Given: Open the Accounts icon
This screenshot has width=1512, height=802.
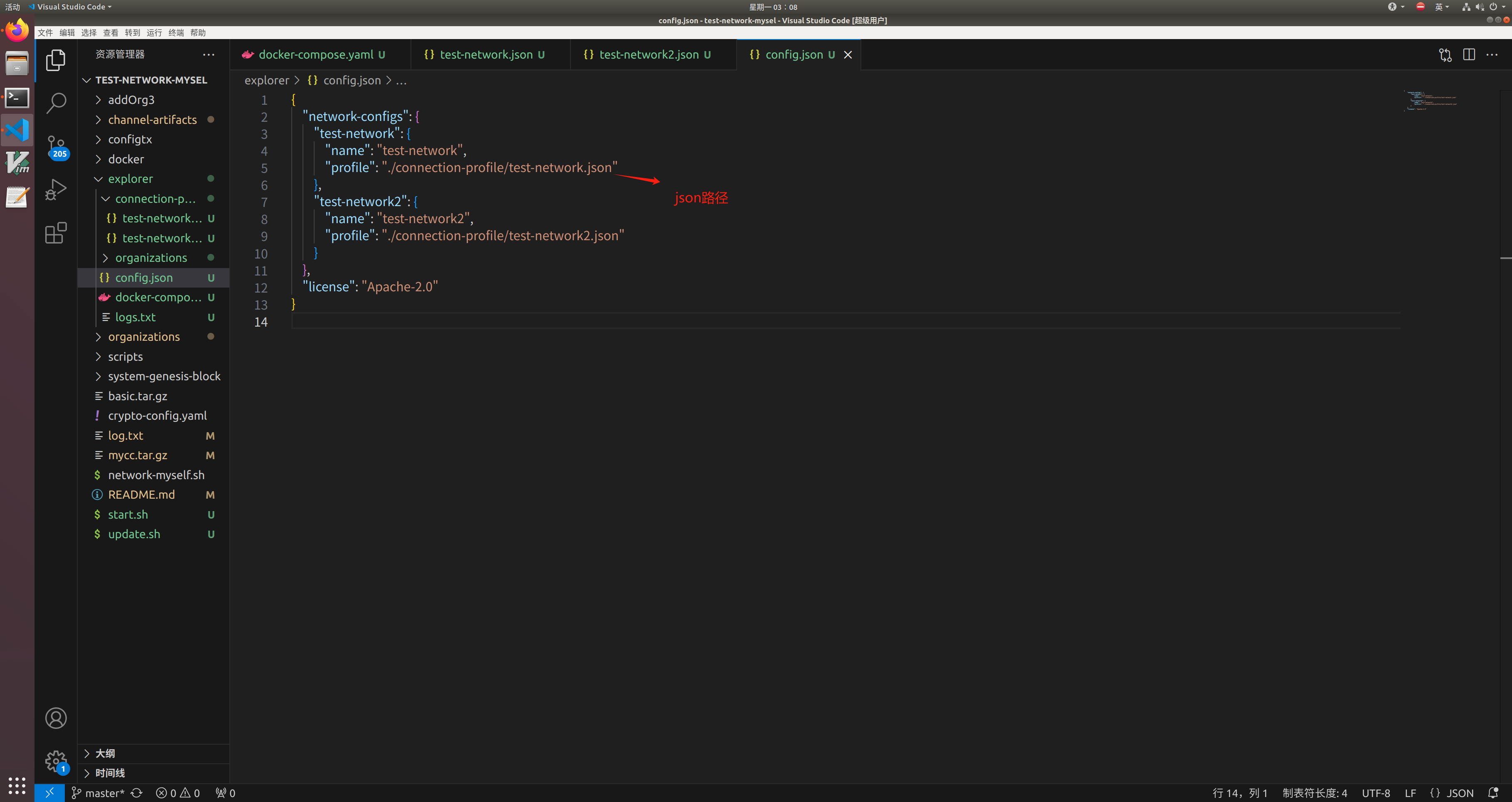Looking at the screenshot, I should pos(56,718).
